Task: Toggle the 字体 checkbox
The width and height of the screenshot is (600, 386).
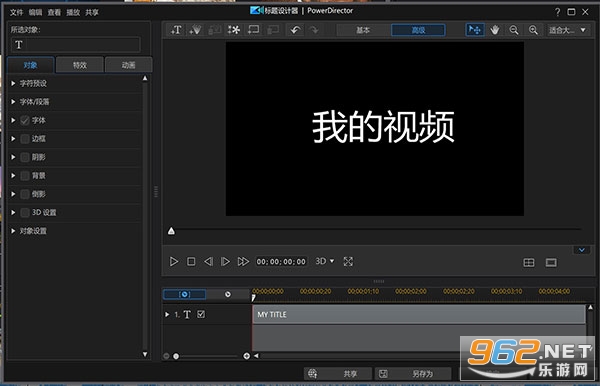Action: click(x=25, y=121)
